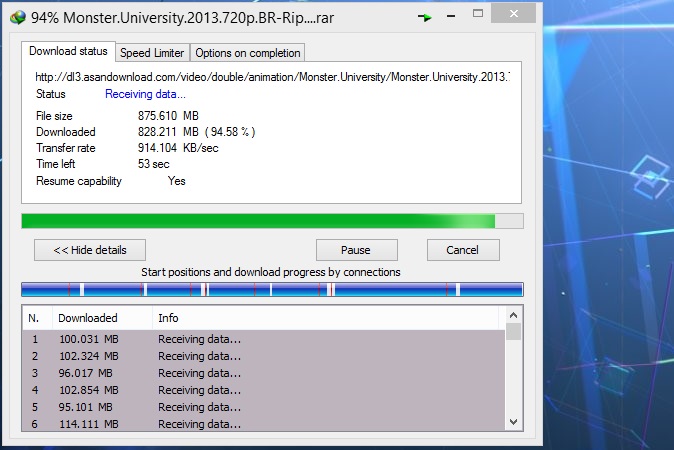Click the green arrow icon in title bar
The image size is (674, 450).
[x=425, y=17]
